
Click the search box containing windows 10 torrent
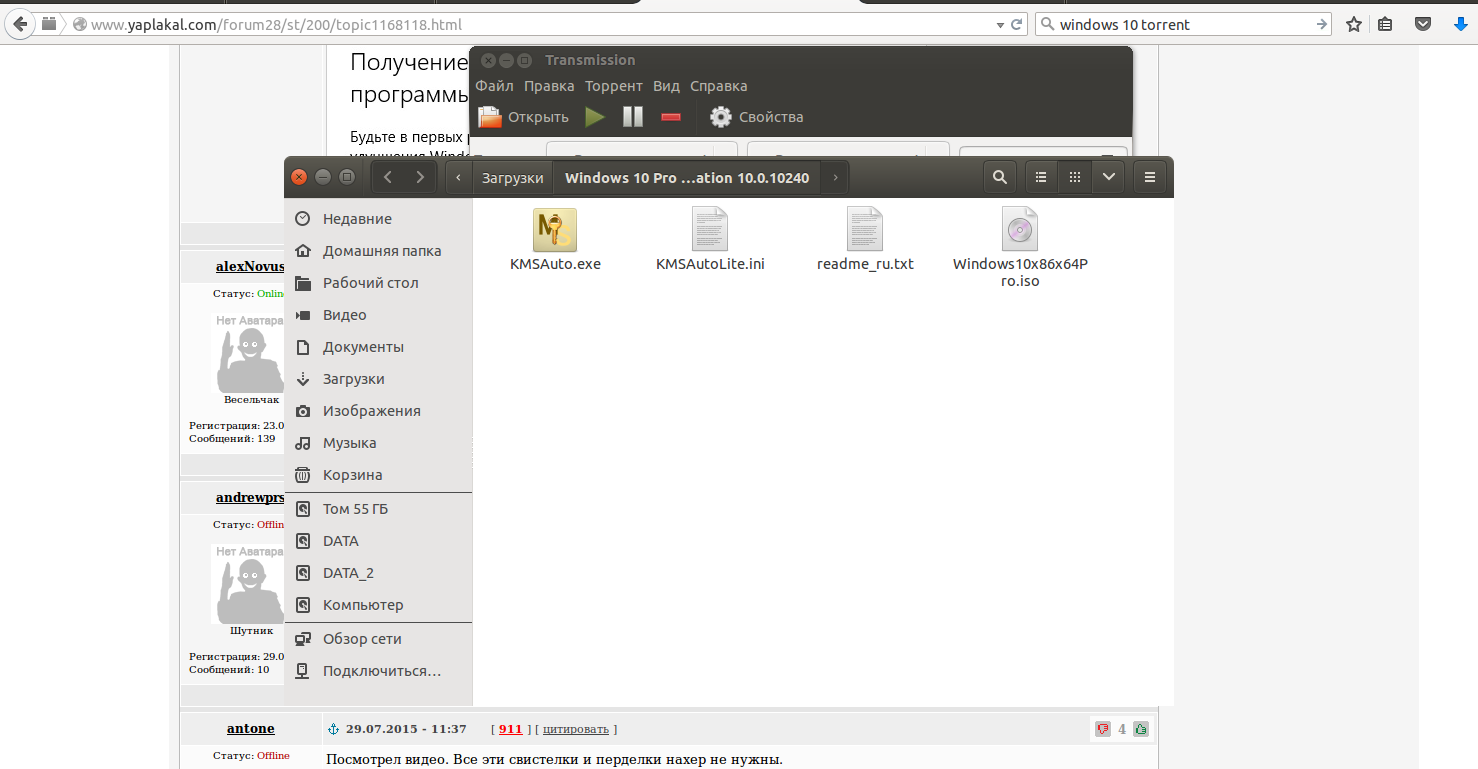[x=1184, y=24]
